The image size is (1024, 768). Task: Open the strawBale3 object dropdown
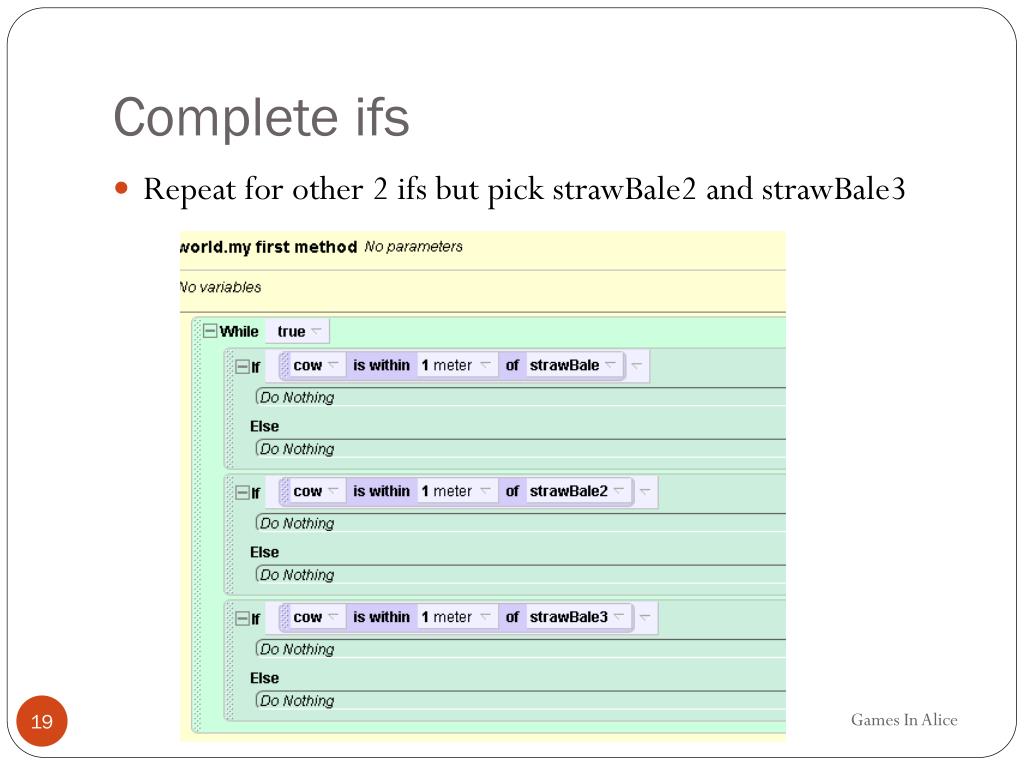(x=619, y=616)
